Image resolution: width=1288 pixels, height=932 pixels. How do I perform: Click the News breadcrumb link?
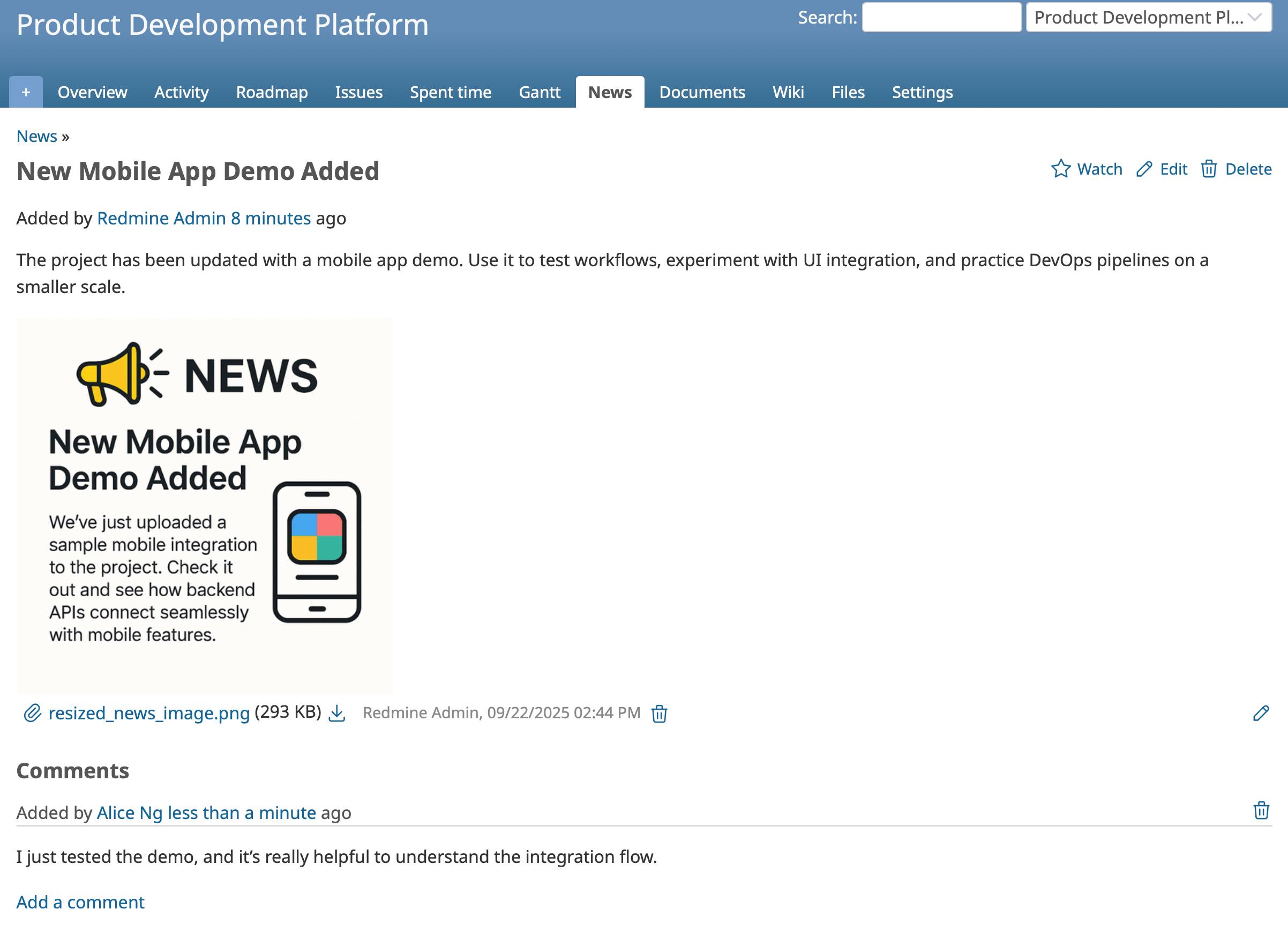[36, 136]
